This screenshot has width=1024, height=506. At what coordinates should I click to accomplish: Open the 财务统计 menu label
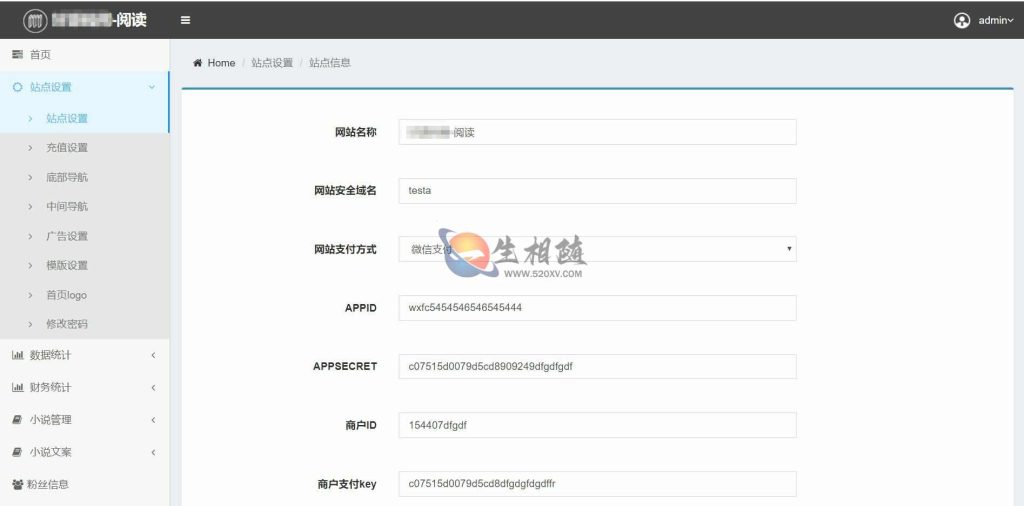point(50,387)
